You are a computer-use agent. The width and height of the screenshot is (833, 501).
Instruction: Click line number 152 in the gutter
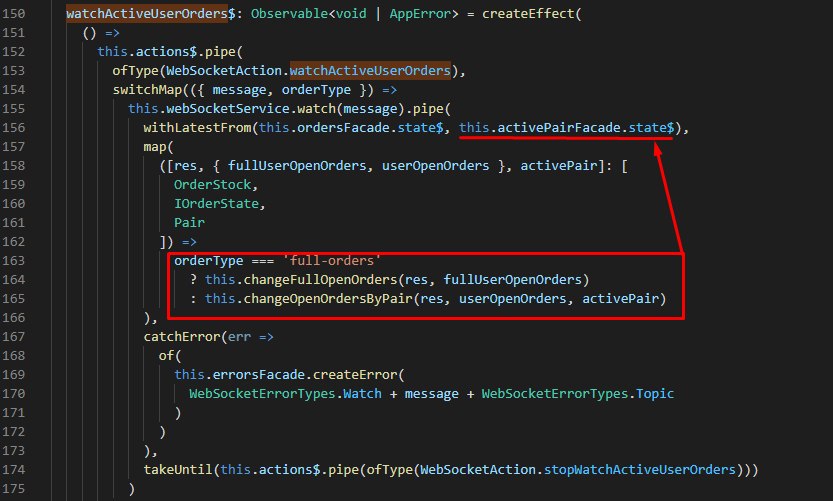(x=13, y=52)
